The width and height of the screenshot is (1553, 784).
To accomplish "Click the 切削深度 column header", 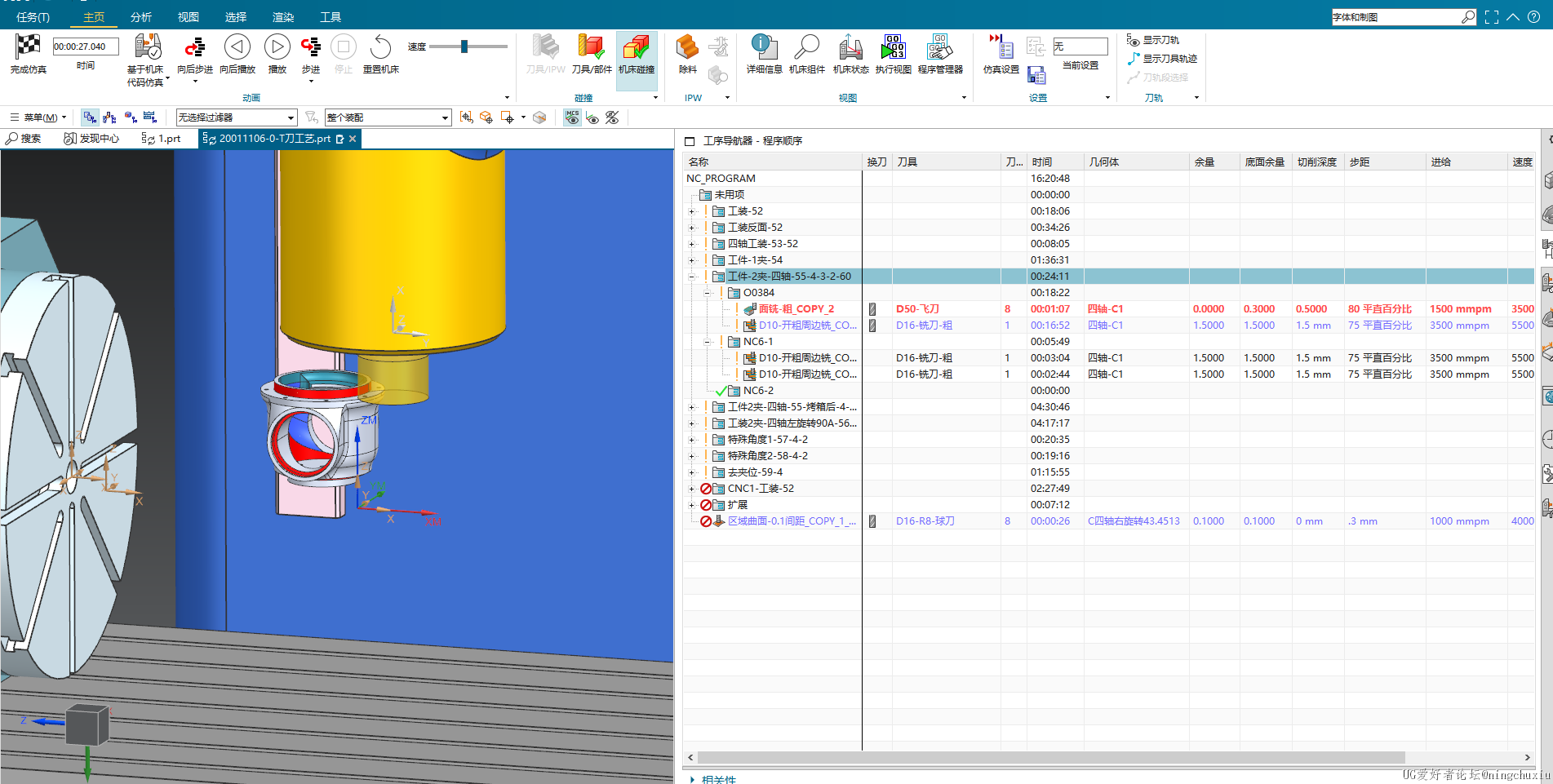I will coord(1318,162).
